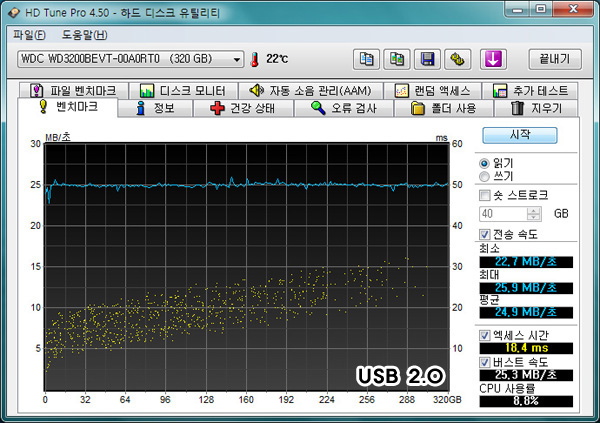Image resolution: width=600 pixels, height=423 pixels.
Task: Click the short stroke value field showing 40
Action: (502, 214)
